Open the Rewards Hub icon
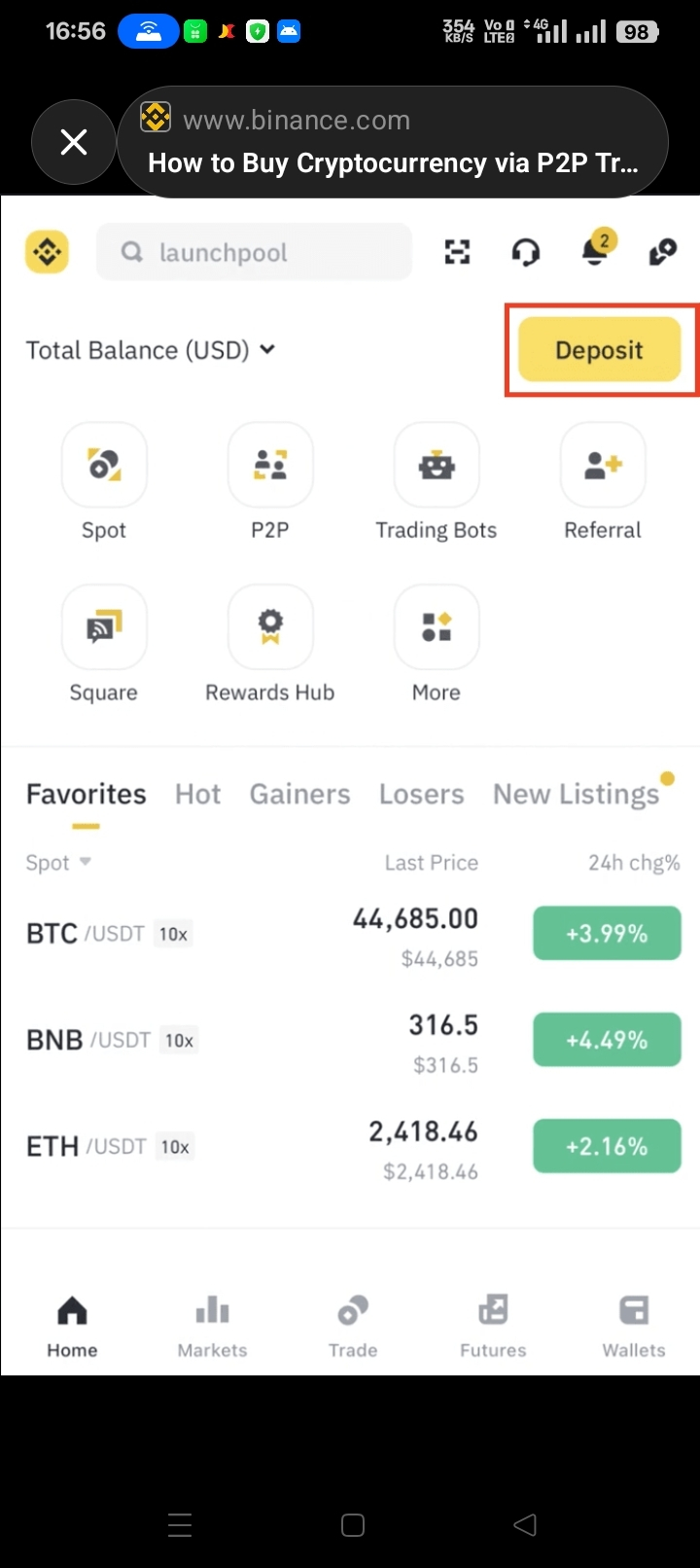 (x=270, y=627)
